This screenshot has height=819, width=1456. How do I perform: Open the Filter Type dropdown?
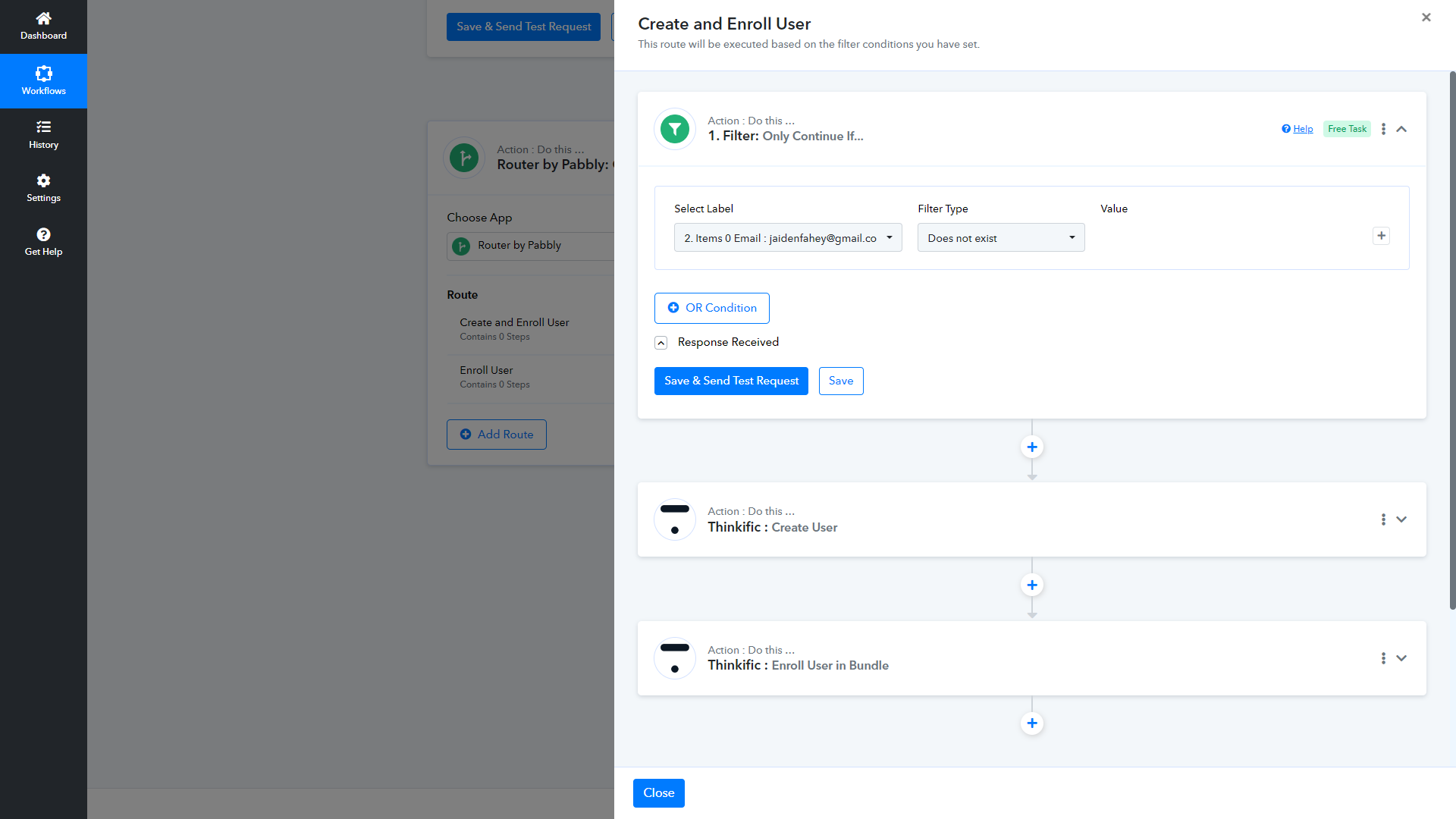point(1000,238)
